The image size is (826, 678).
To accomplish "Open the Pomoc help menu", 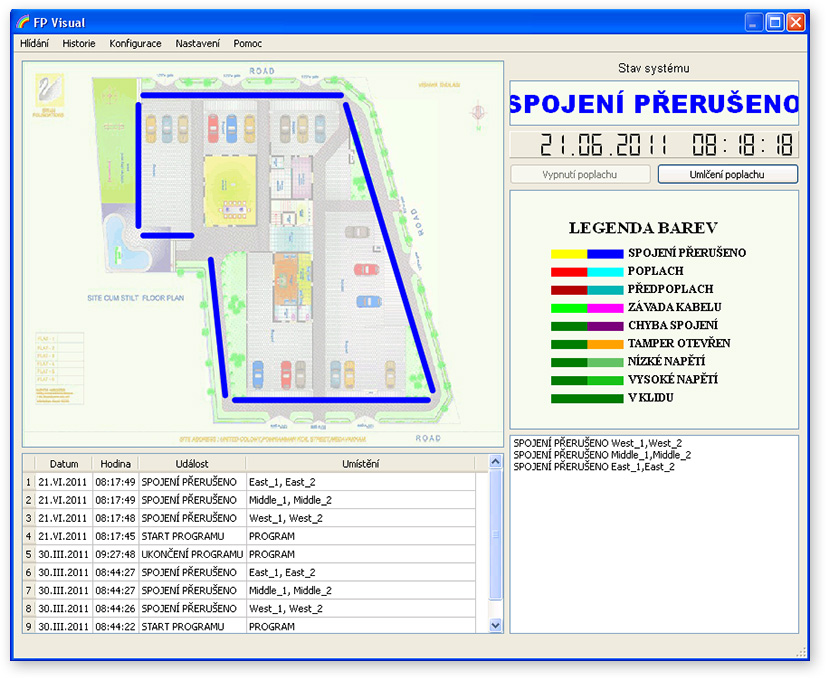I will coord(248,44).
